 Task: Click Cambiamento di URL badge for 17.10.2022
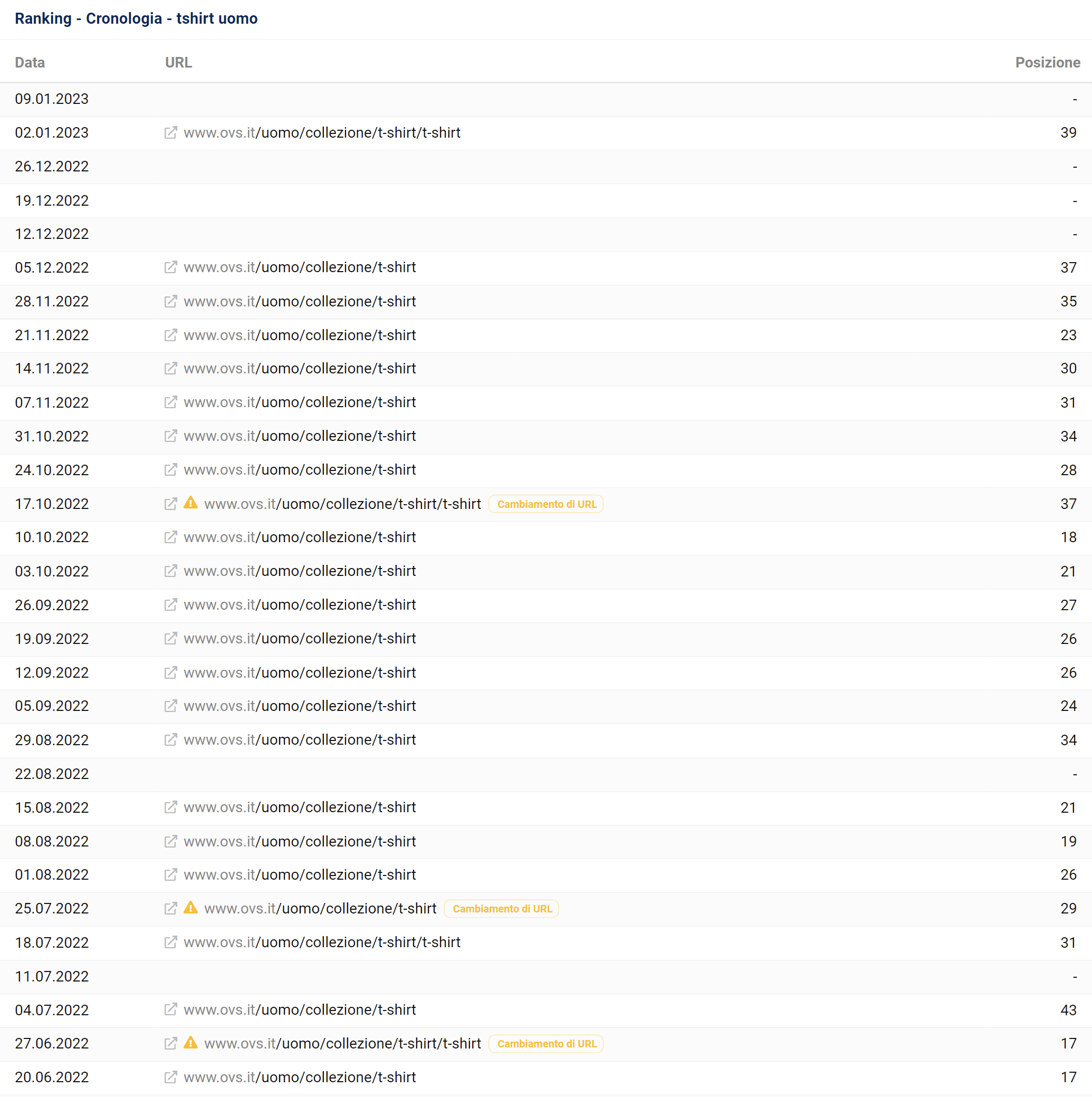click(x=547, y=504)
